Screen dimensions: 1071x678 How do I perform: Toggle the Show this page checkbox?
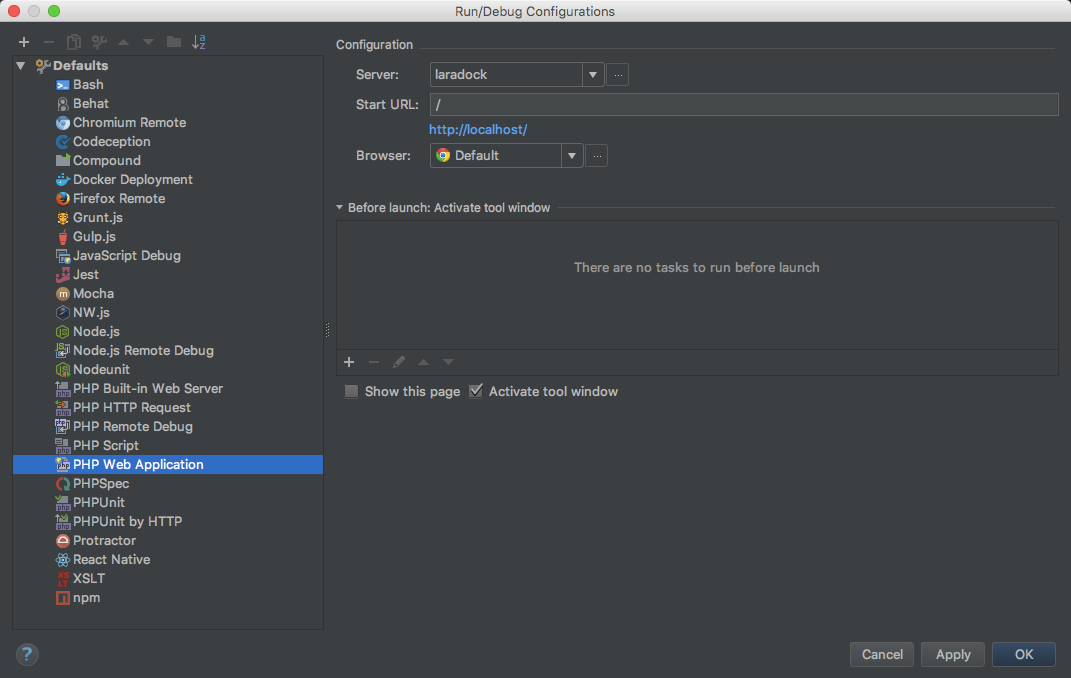[x=352, y=392]
